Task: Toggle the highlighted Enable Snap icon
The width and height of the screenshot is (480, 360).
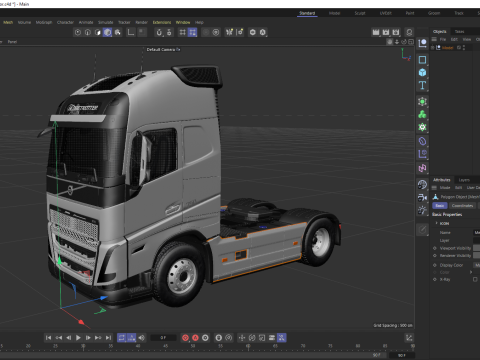Action: pos(192,32)
